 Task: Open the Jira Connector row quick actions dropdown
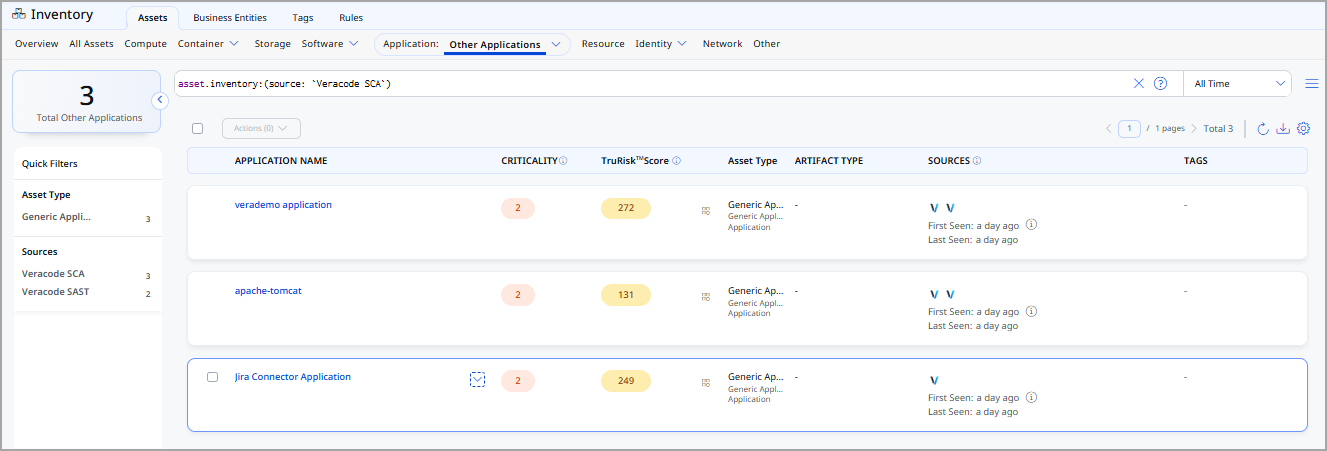(x=477, y=379)
